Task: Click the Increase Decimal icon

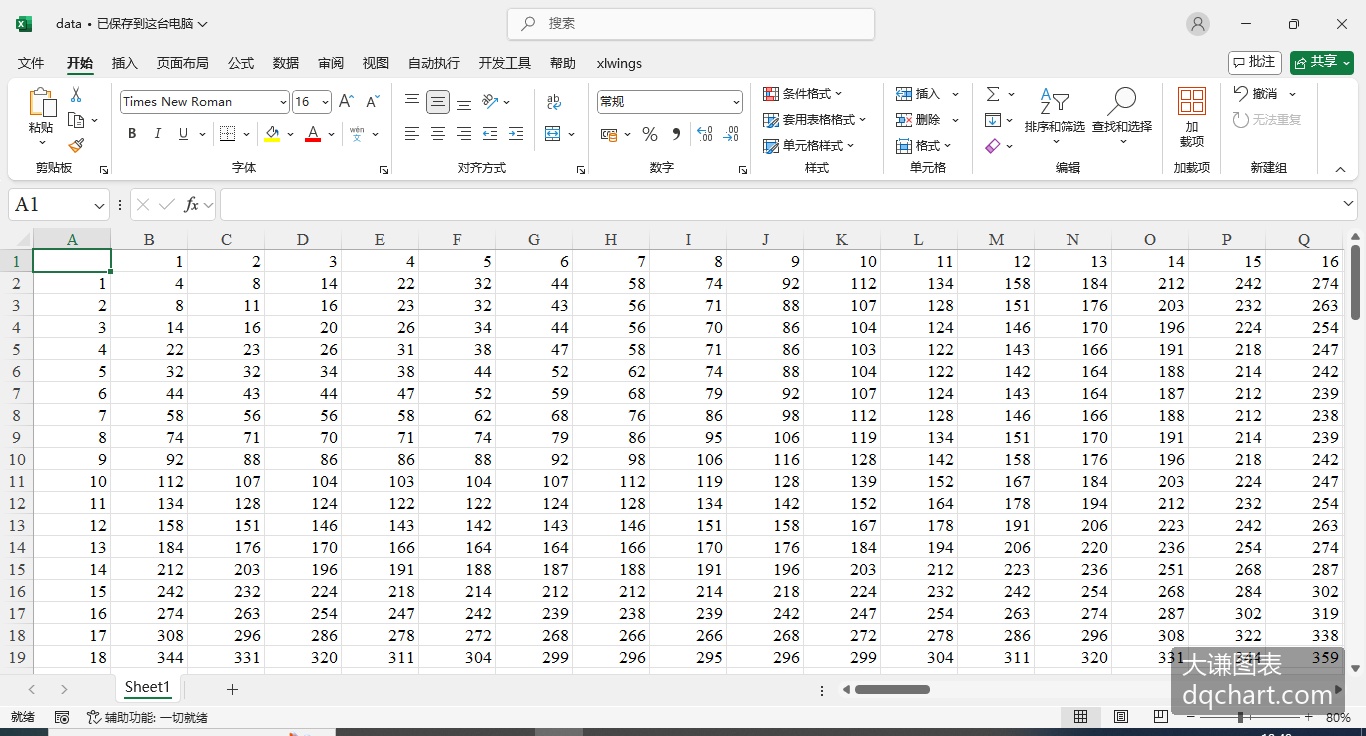Action: click(704, 134)
